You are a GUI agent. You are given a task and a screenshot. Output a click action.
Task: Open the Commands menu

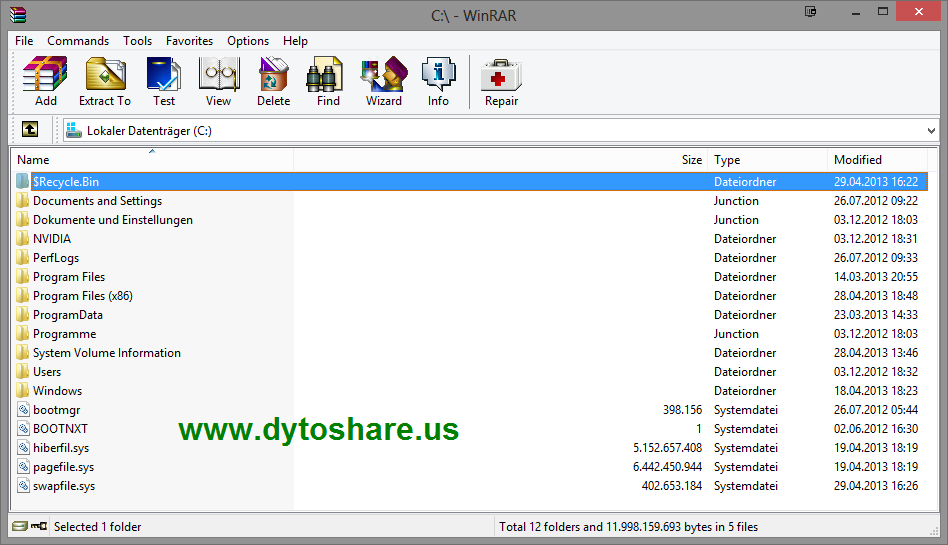(78, 41)
